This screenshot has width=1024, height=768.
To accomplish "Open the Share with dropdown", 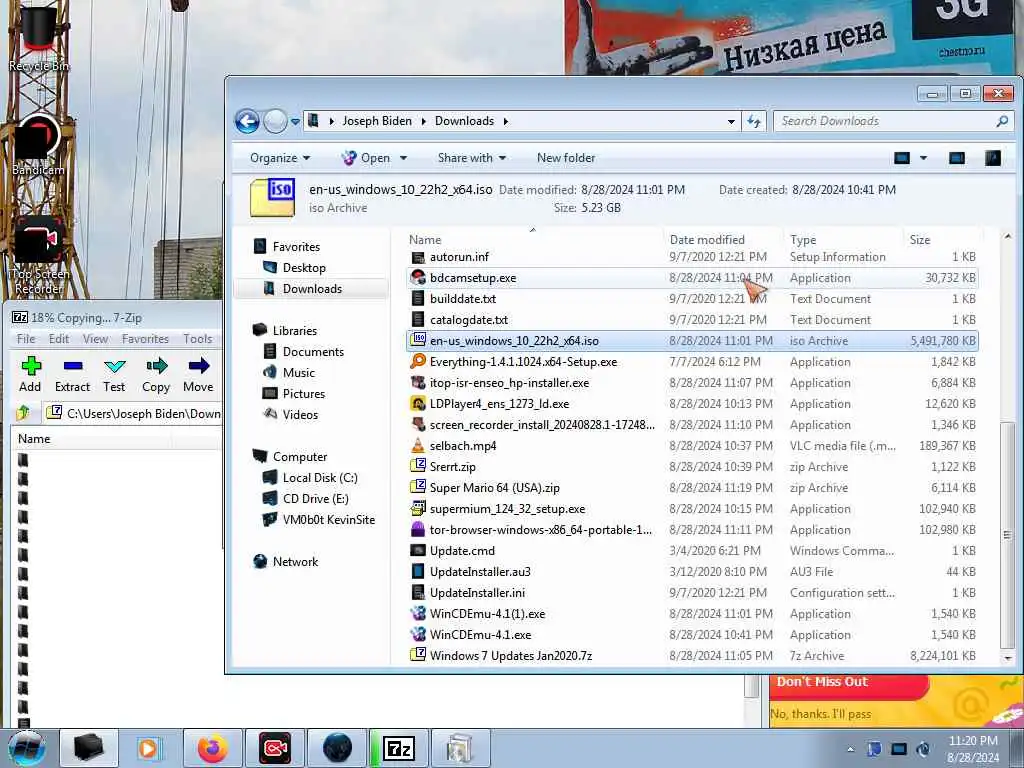I will (472, 158).
